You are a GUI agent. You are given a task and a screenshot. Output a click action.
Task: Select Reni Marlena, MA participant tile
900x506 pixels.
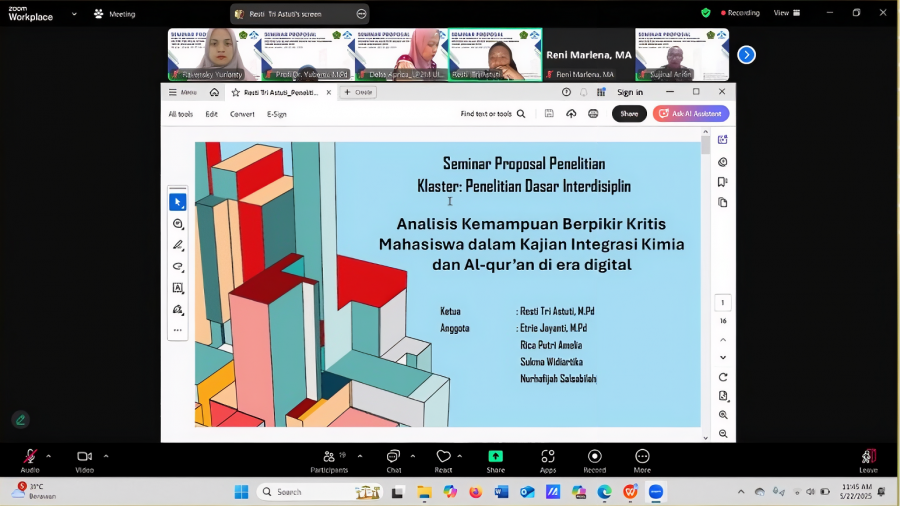click(588, 55)
